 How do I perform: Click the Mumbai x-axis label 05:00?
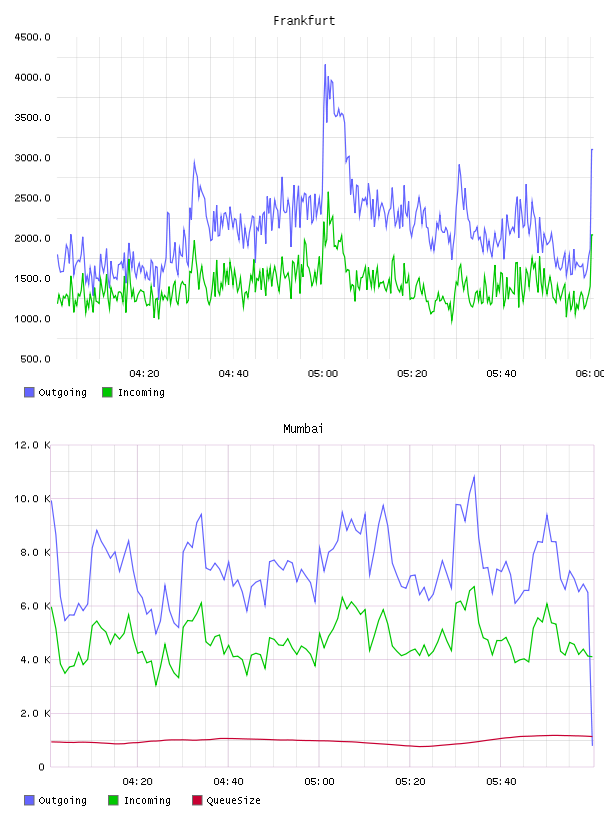[x=319, y=782]
